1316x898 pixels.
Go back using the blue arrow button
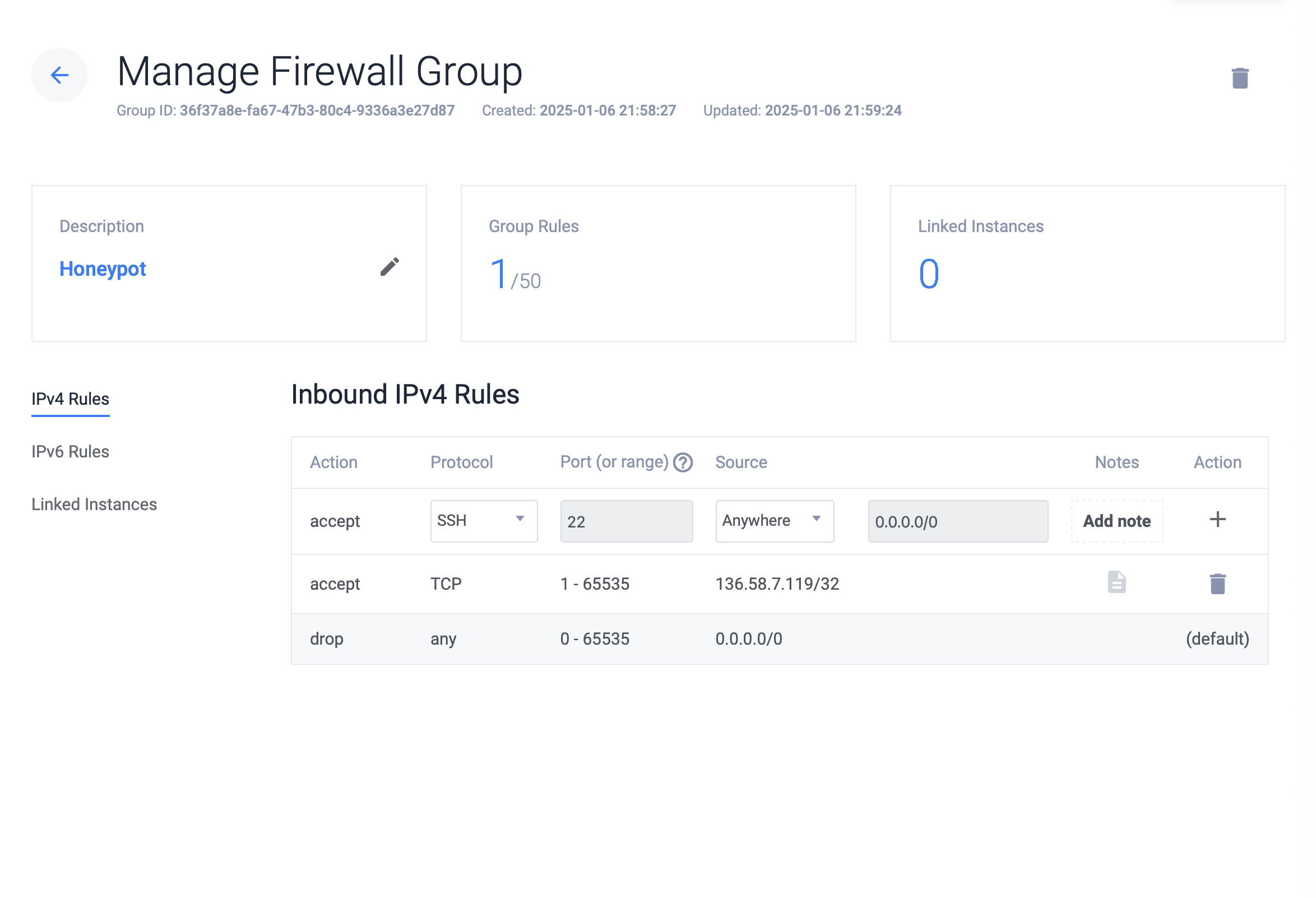click(59, 75)
